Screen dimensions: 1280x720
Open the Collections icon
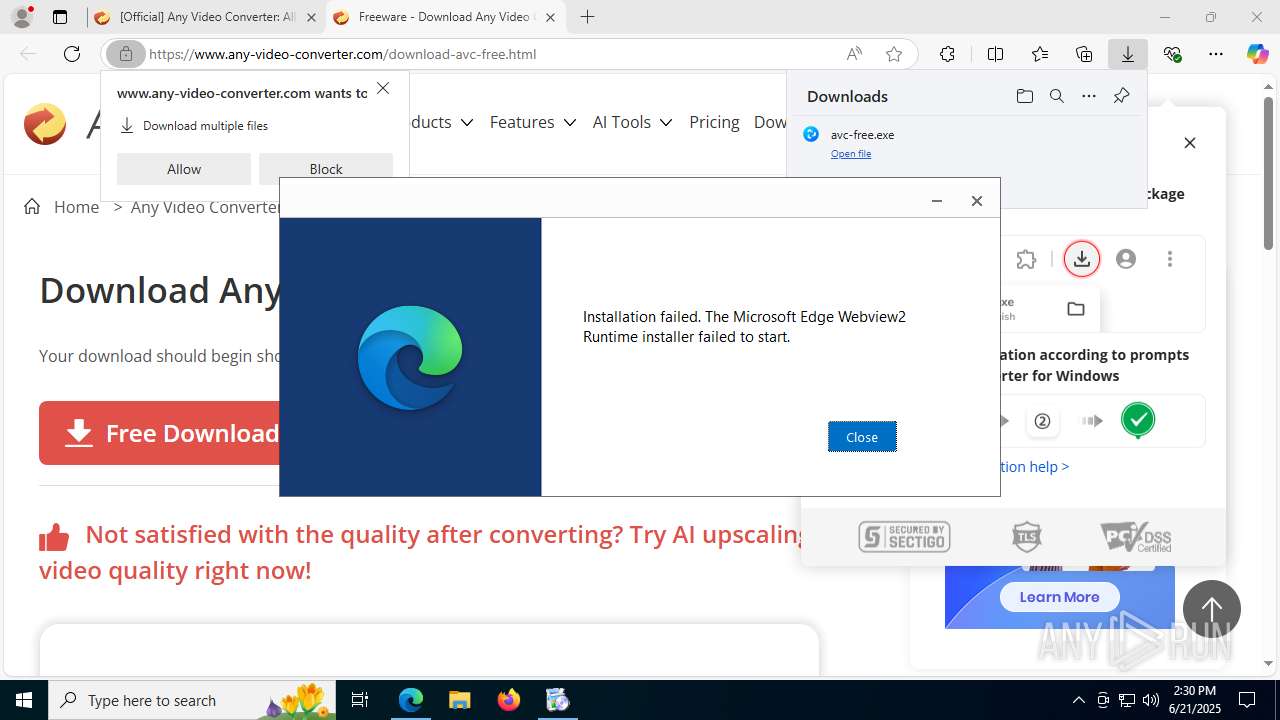(x=1084, y=54)
